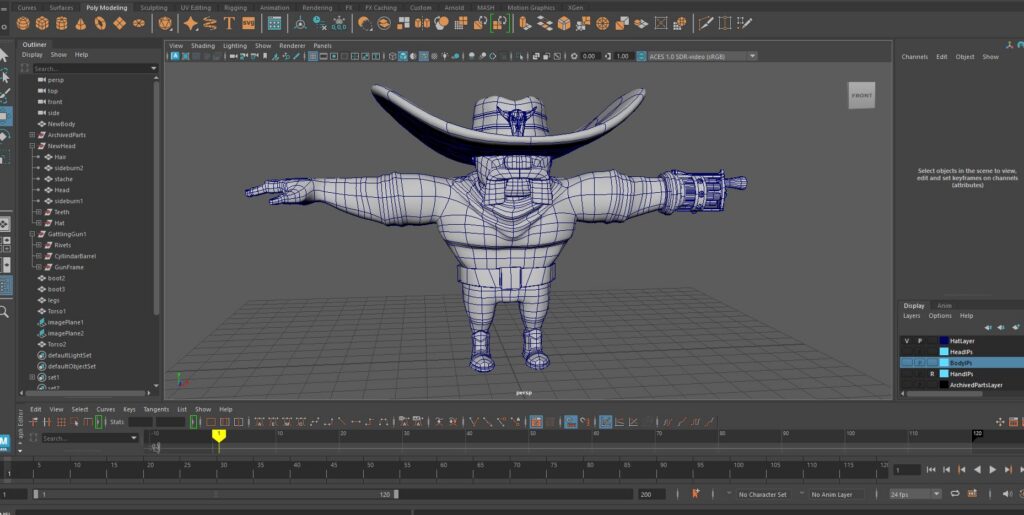Viewport: 1024px width, 515px height.
Task: Create a polygon plane from the shelf
Action: point(120,23)
